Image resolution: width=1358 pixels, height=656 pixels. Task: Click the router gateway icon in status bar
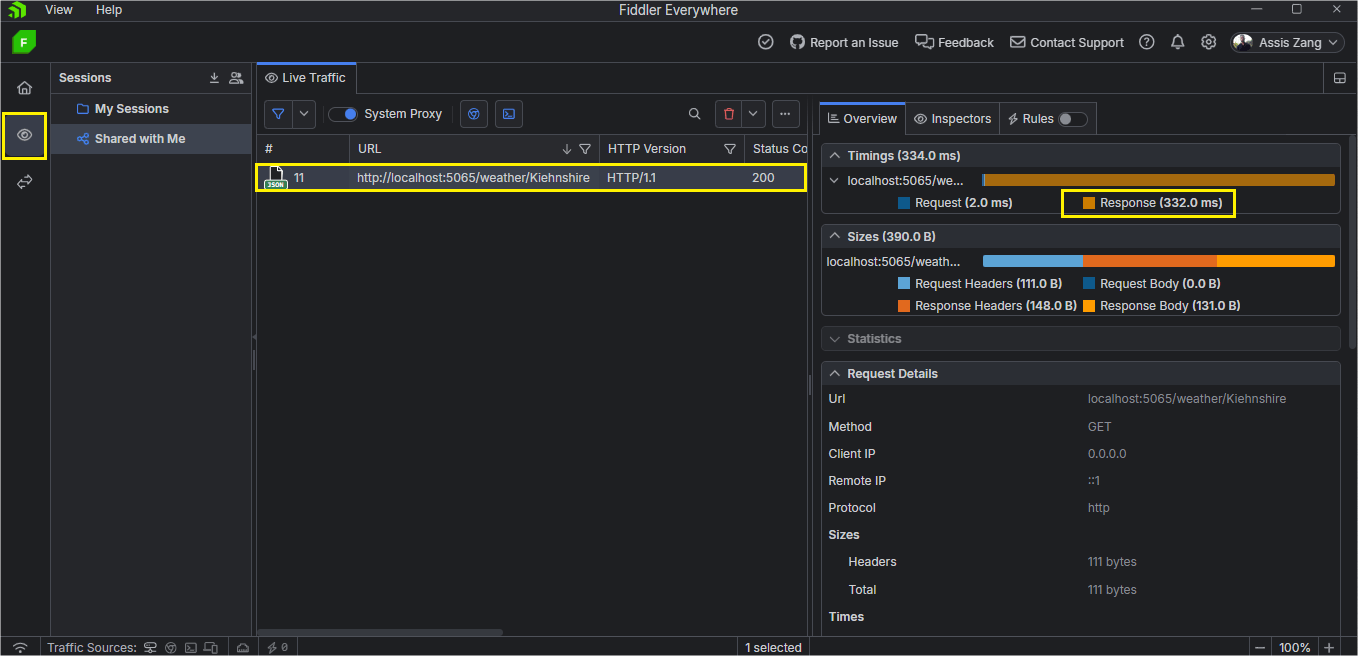coord(242,647)
